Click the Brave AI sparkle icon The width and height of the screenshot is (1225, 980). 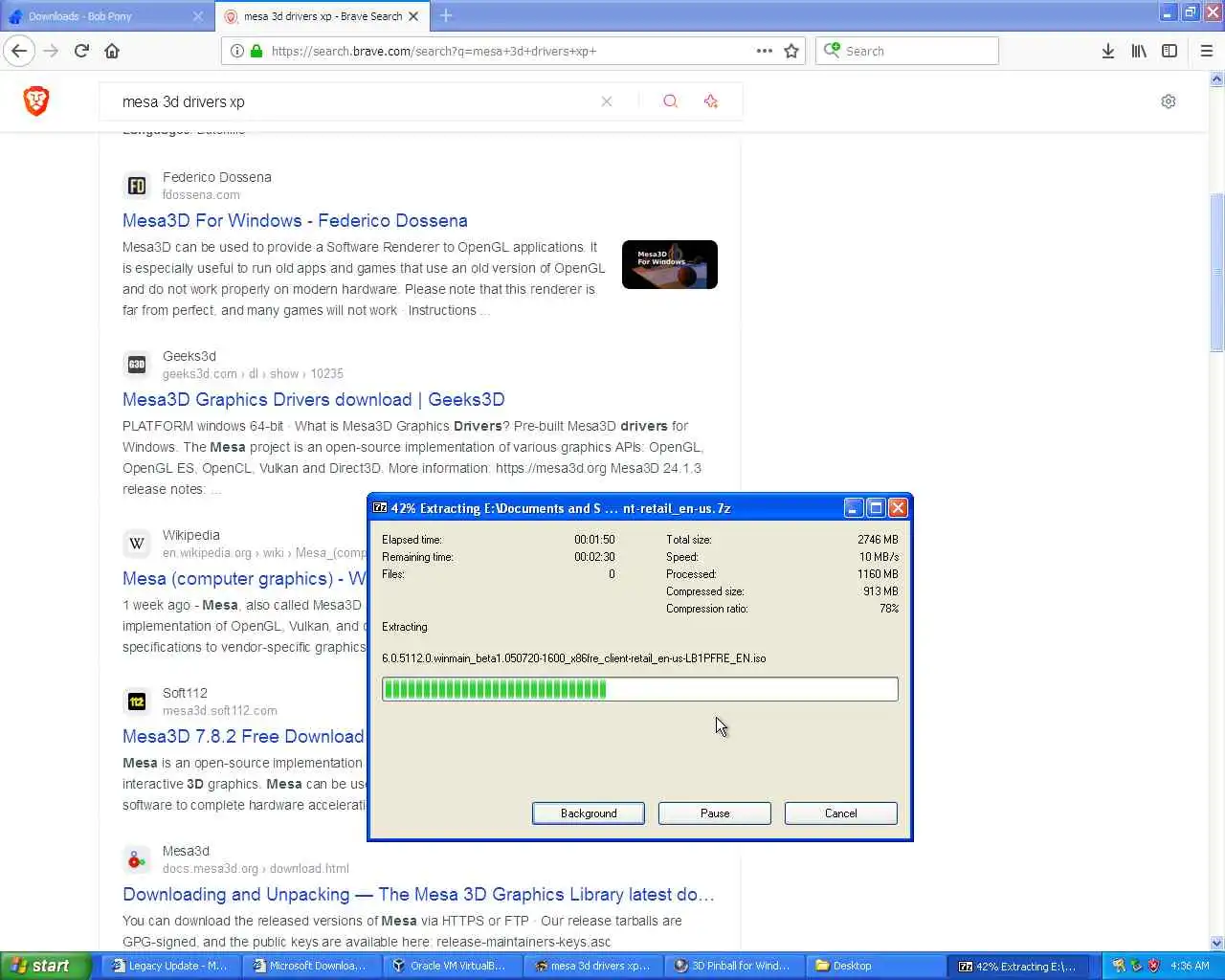pyautogui.click(x=710, y=101)
